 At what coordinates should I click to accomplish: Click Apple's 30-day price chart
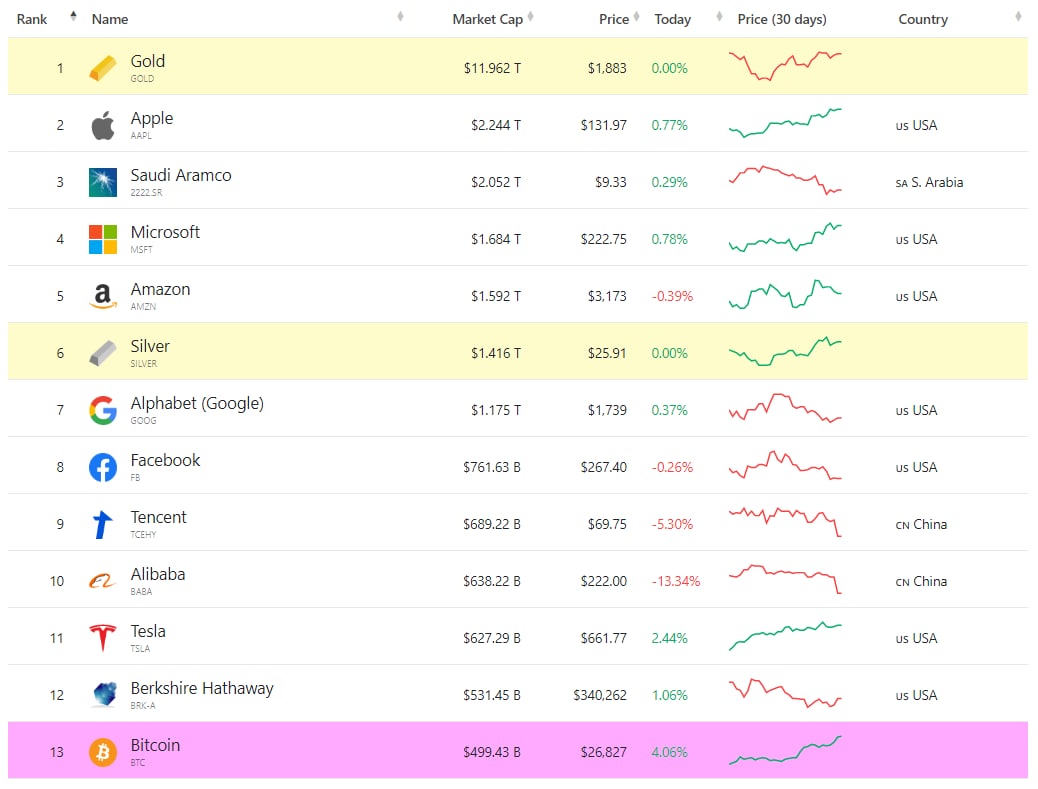(785, 122)
